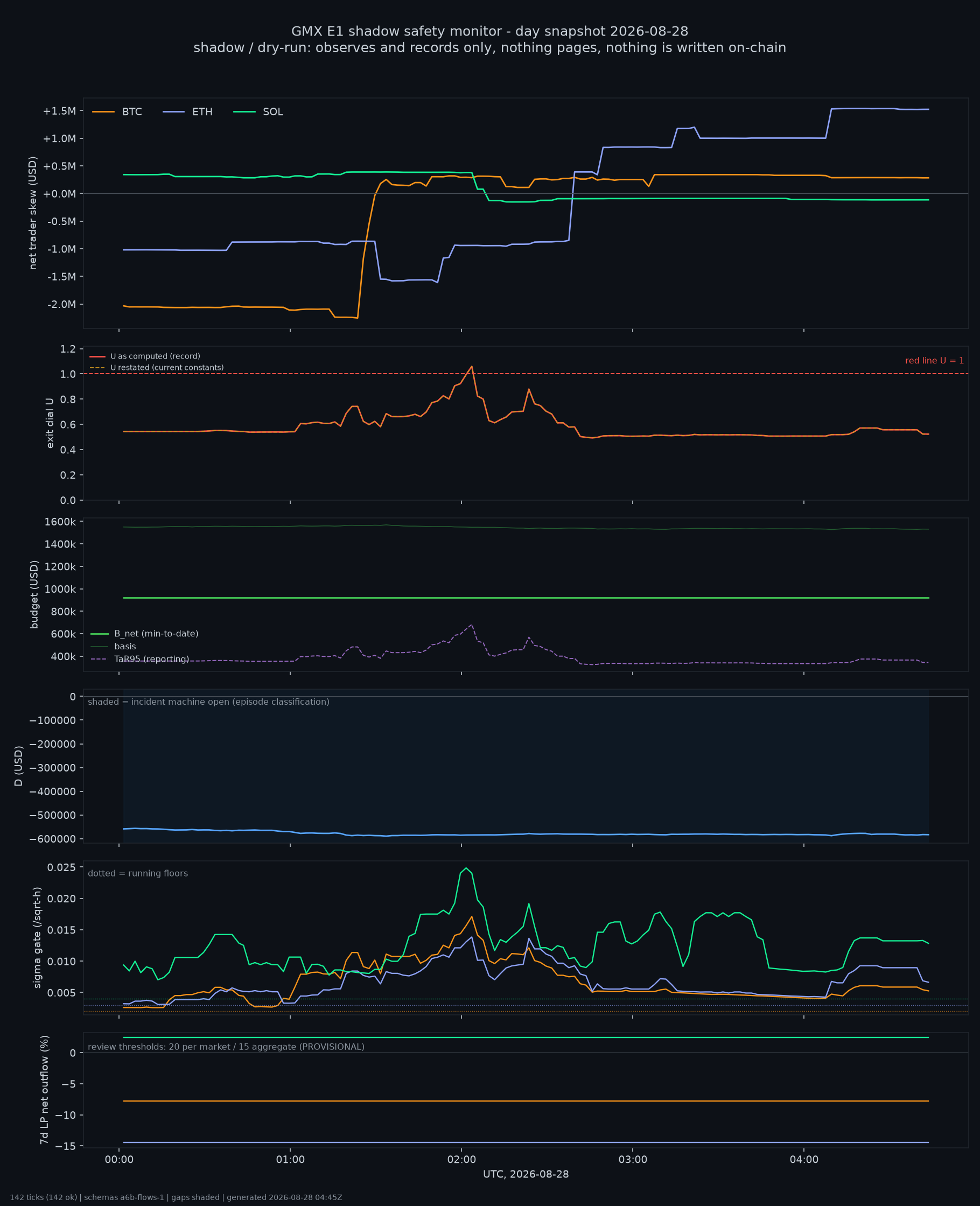Click the "0.6" tick on exit dial axis

click(x=68, y=425)
